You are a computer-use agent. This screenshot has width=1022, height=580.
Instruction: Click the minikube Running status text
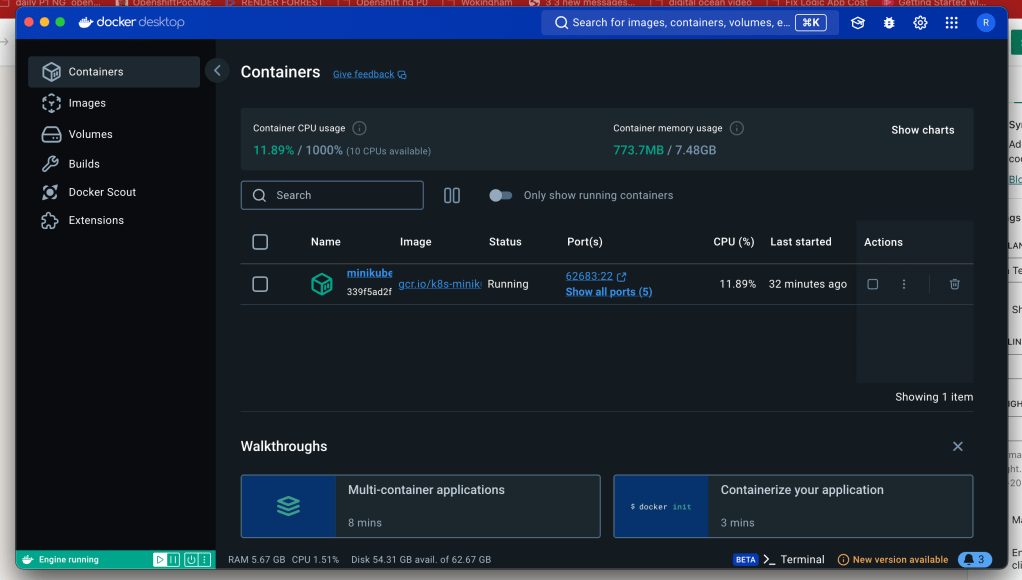(508, 284)
